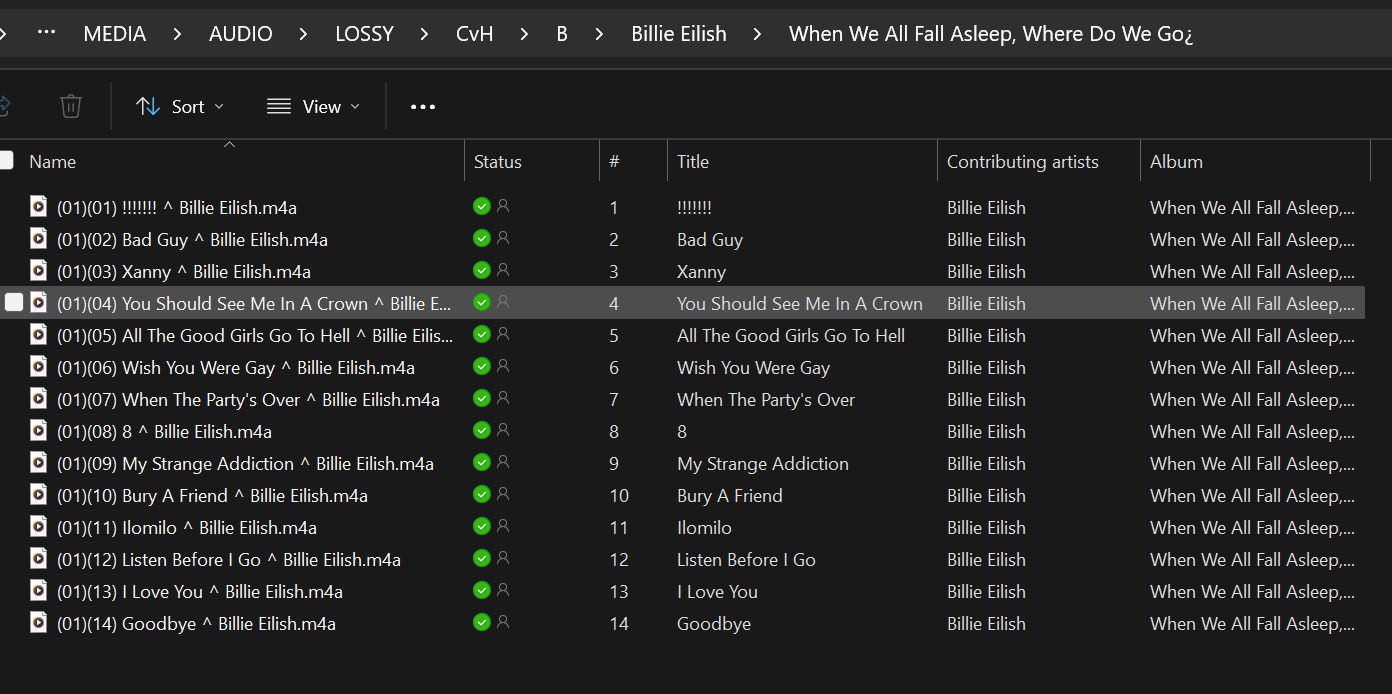Expand the chevron after LOSSY breadcrumb
The height and width of the screenshot is (694, 1392).
click(424, 34)
